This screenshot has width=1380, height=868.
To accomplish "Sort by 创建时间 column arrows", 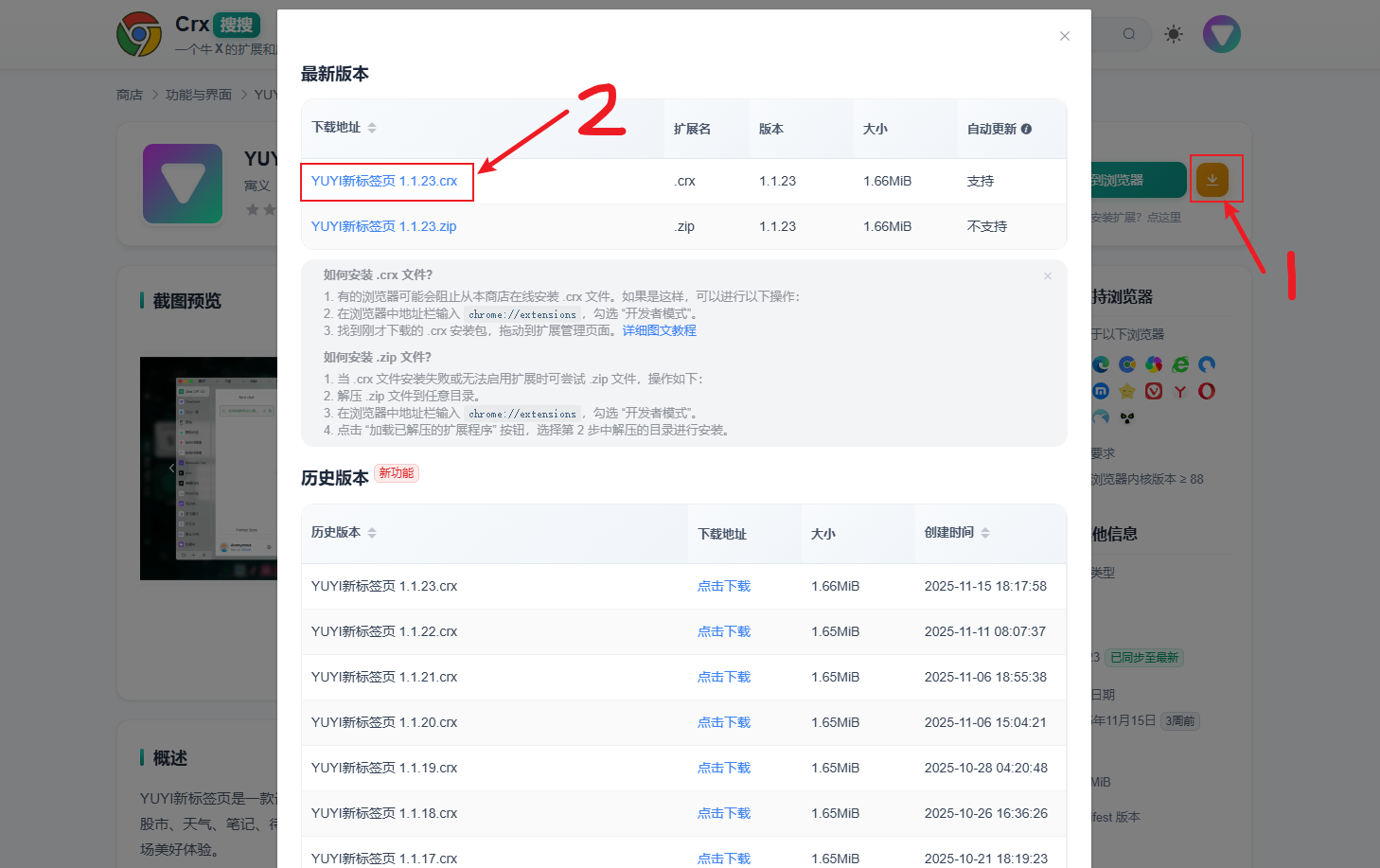I will point(985,533).
